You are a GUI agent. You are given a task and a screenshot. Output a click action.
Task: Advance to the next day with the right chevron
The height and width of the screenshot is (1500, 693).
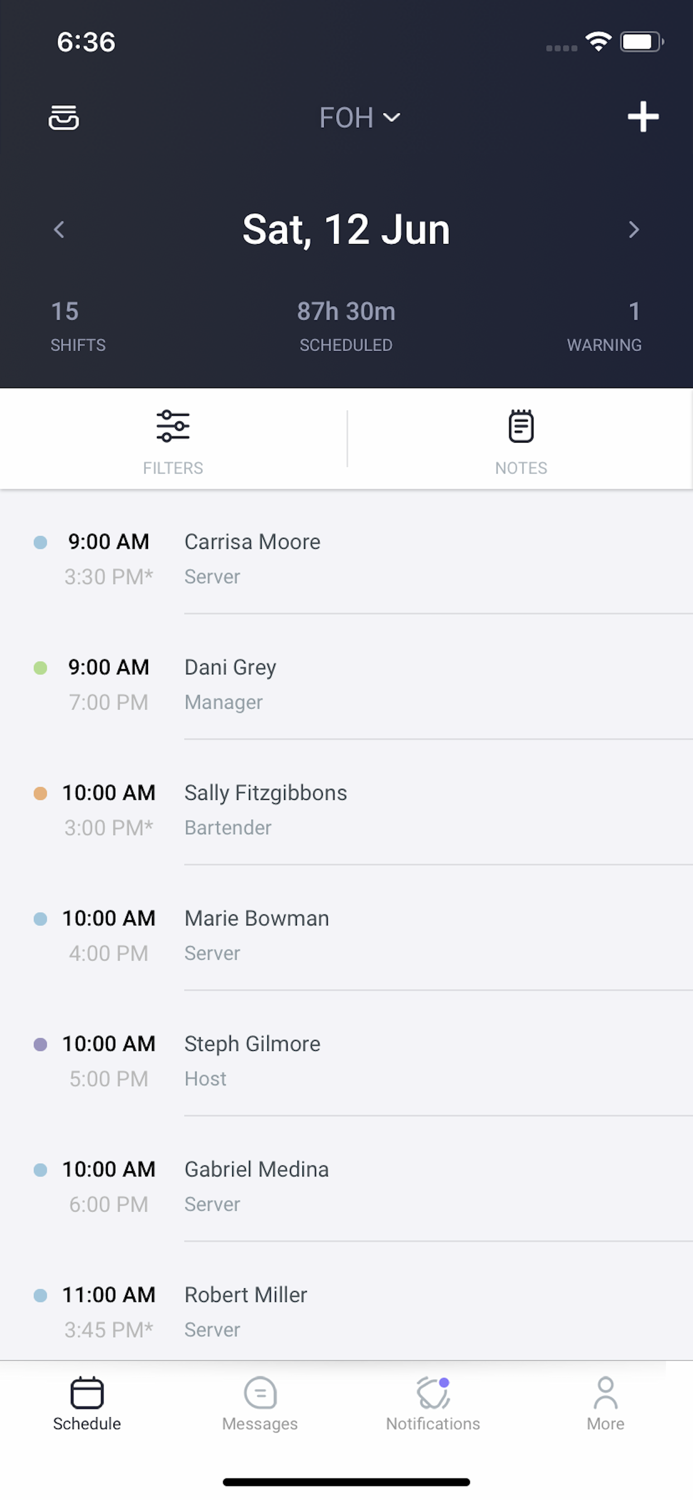click(634, 230)
